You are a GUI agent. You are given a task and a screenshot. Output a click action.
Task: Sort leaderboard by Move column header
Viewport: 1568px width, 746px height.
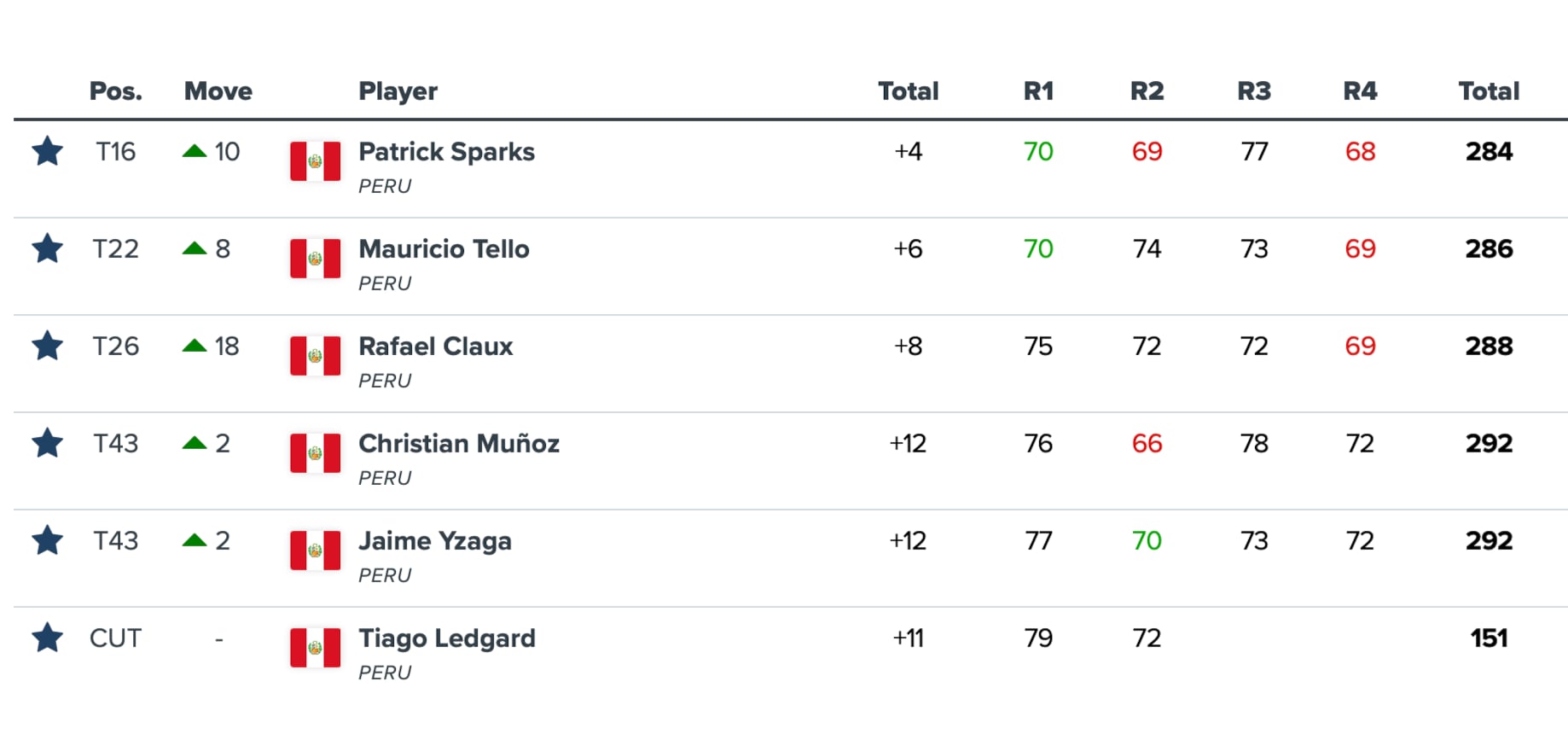[x=218, y=91]
